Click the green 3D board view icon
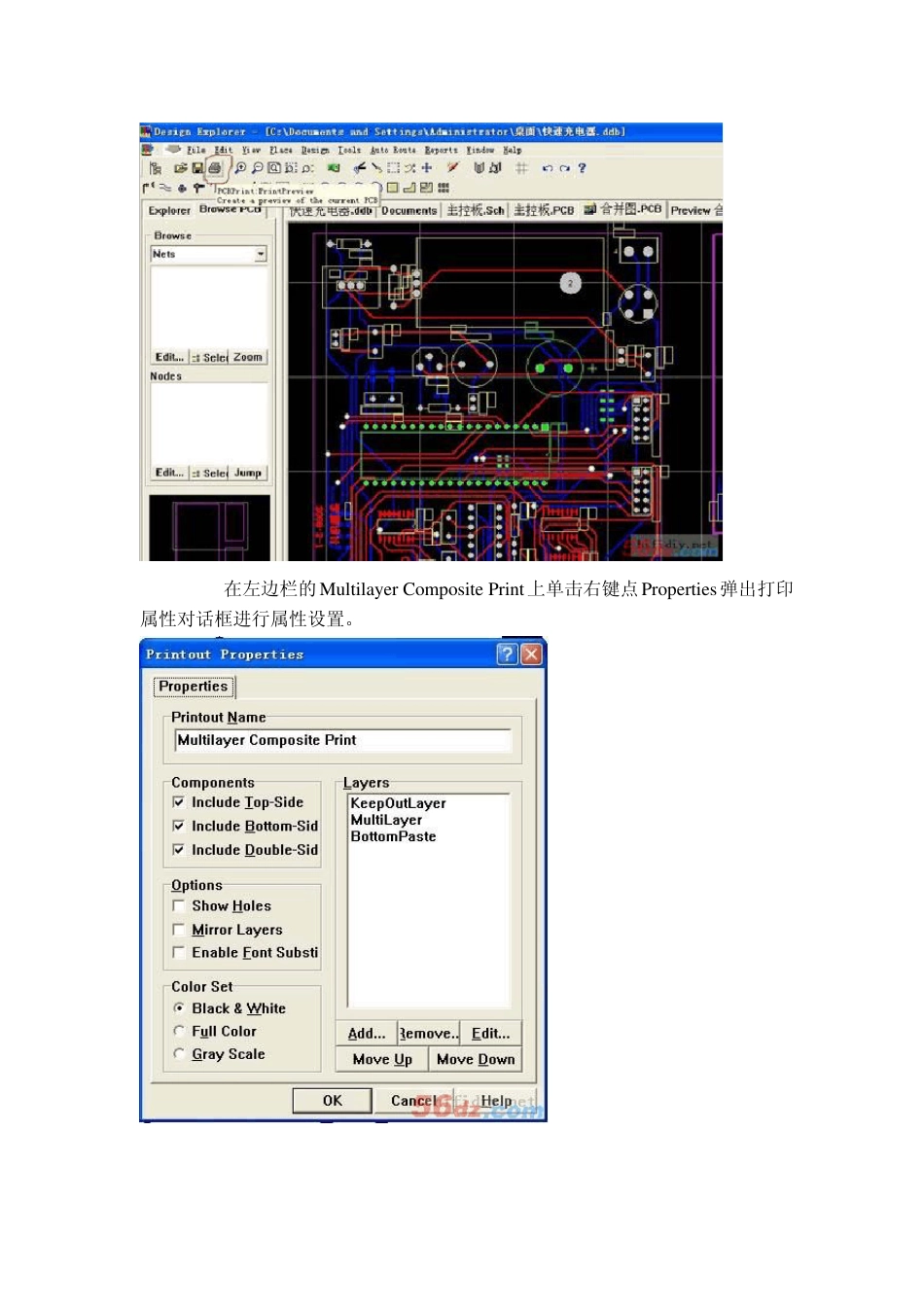The width and height of the screenshot is (924, 1307). 334,168
